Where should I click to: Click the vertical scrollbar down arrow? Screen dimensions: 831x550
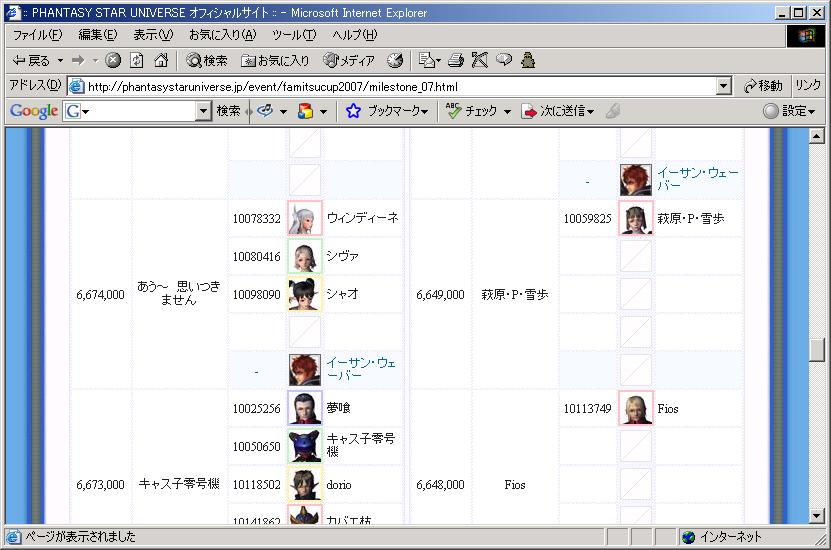[816, 516]
